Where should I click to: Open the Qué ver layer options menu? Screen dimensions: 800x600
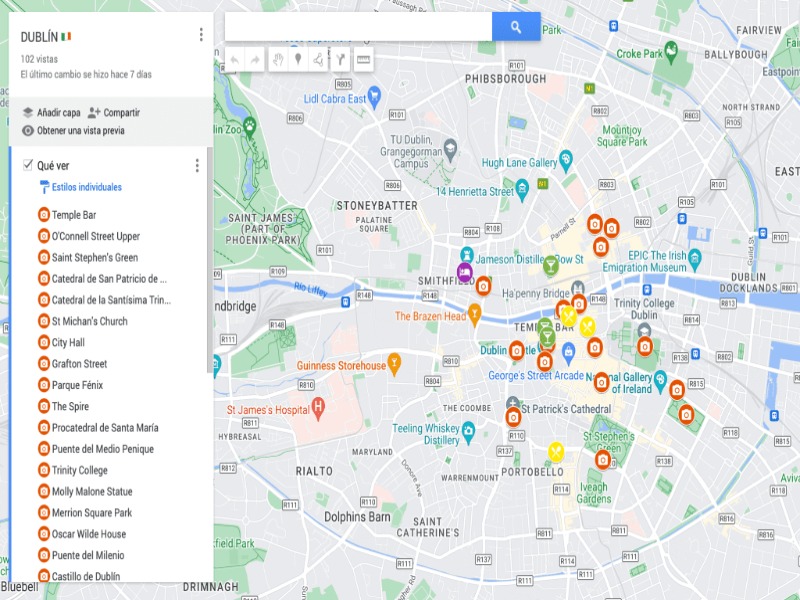pyautogui.click(x=197, y=165)
